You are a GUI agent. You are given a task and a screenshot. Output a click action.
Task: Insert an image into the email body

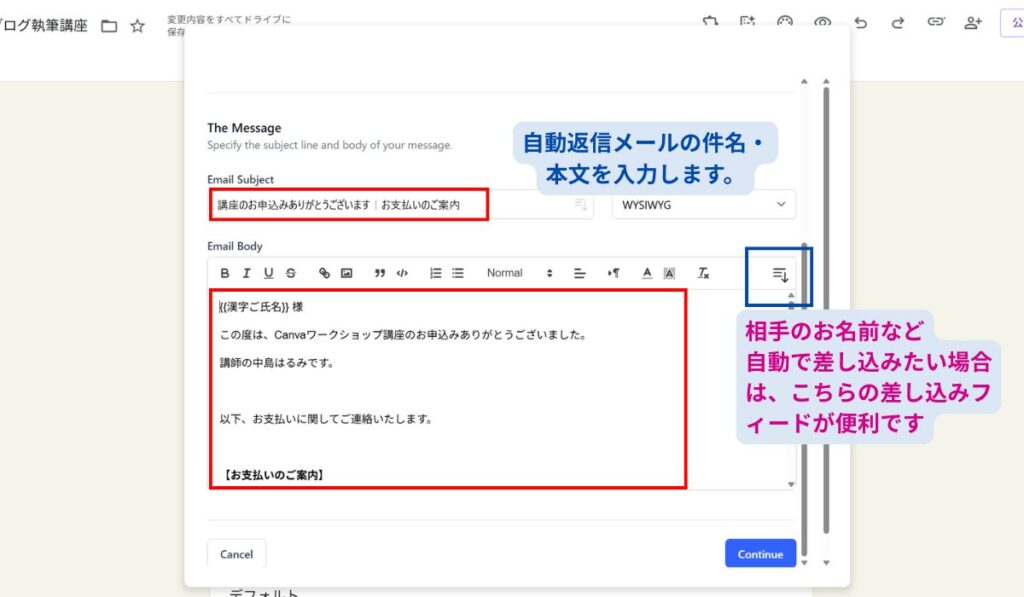346,273
